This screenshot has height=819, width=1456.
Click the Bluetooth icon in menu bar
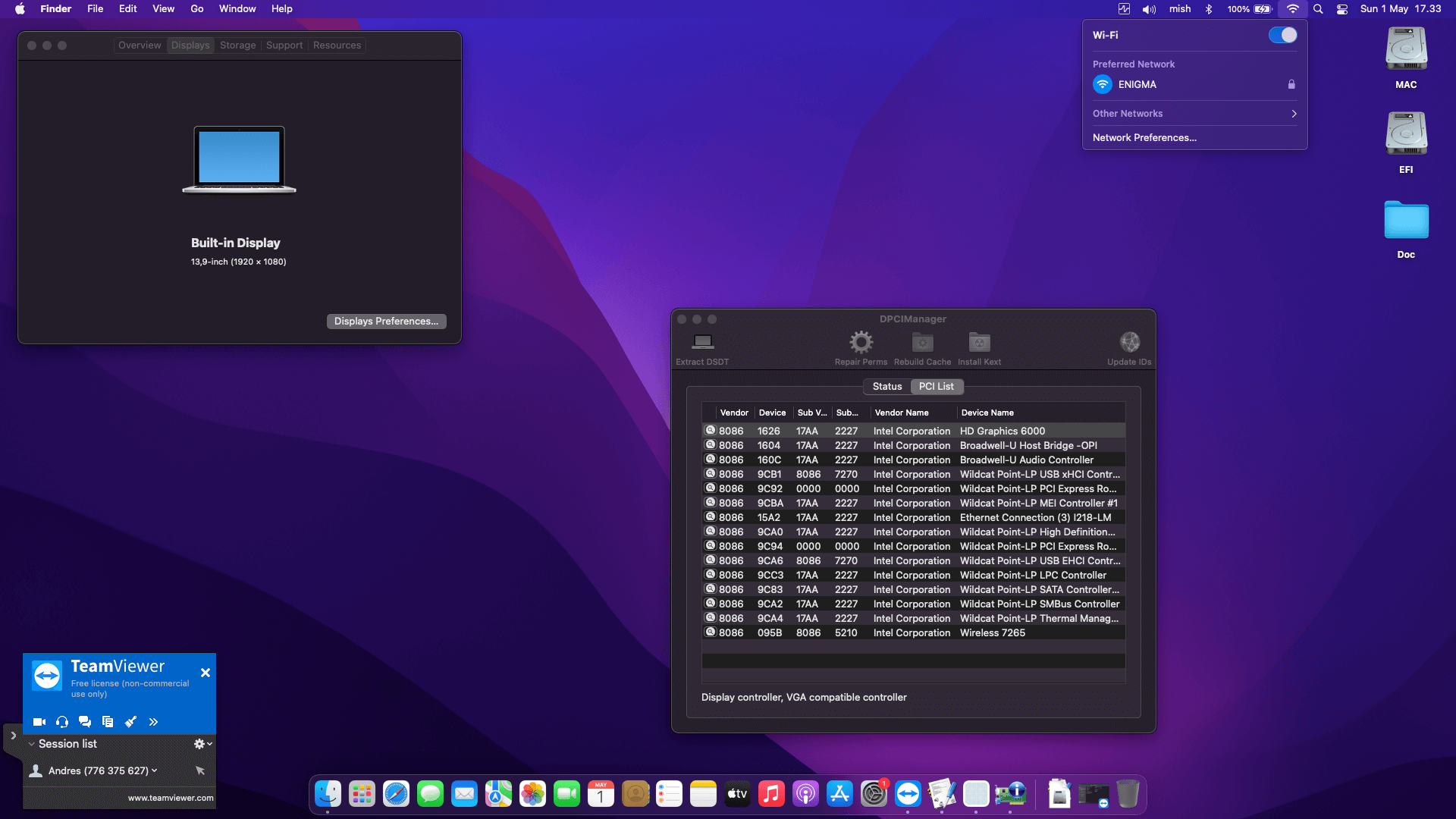(1209, 9)
